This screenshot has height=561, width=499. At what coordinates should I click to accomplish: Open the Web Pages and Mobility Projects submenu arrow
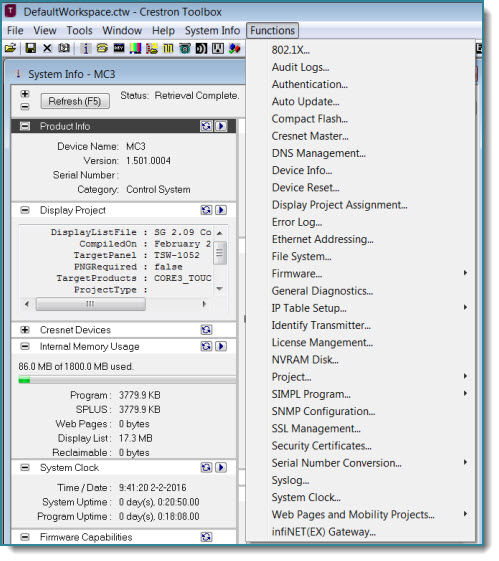click(x=465, y=514)
